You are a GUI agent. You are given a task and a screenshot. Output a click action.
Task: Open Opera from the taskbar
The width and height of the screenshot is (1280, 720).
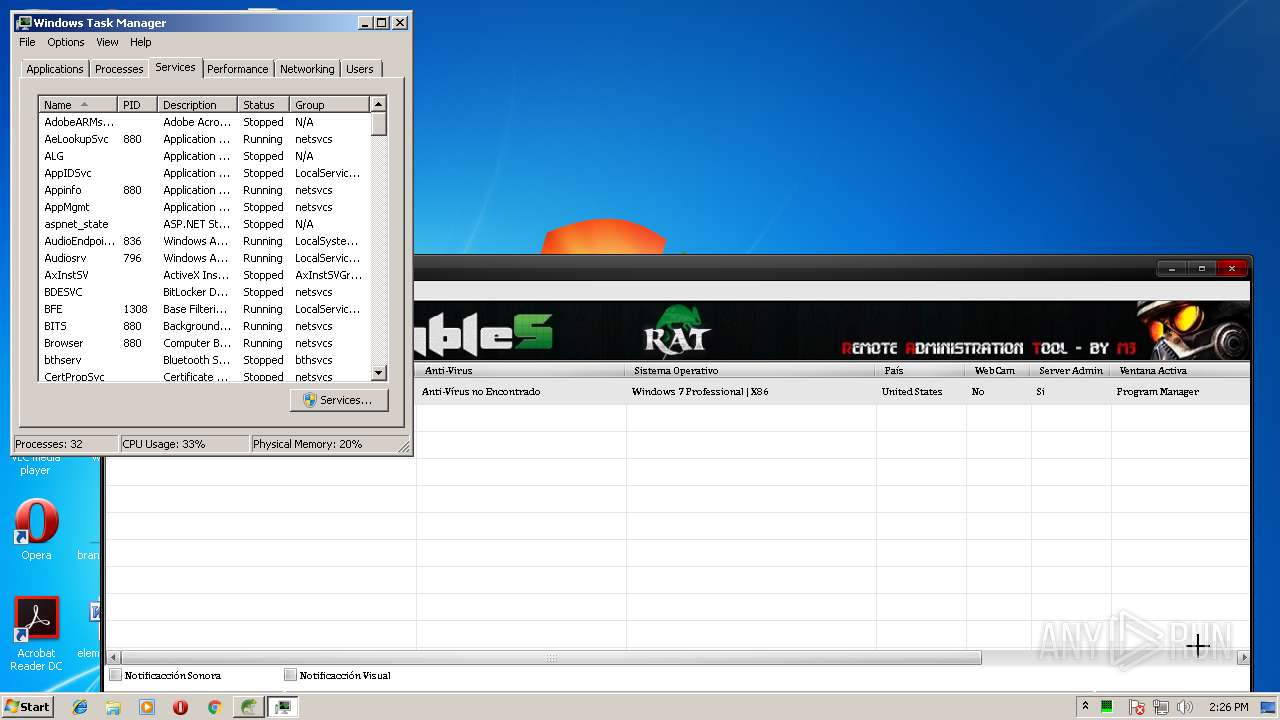[180, 707]
